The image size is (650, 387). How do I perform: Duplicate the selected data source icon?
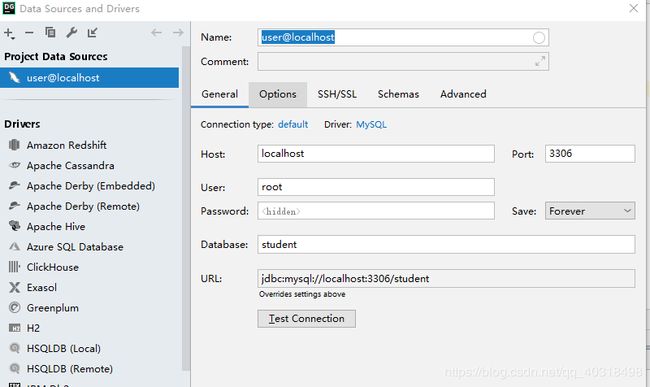50,32
